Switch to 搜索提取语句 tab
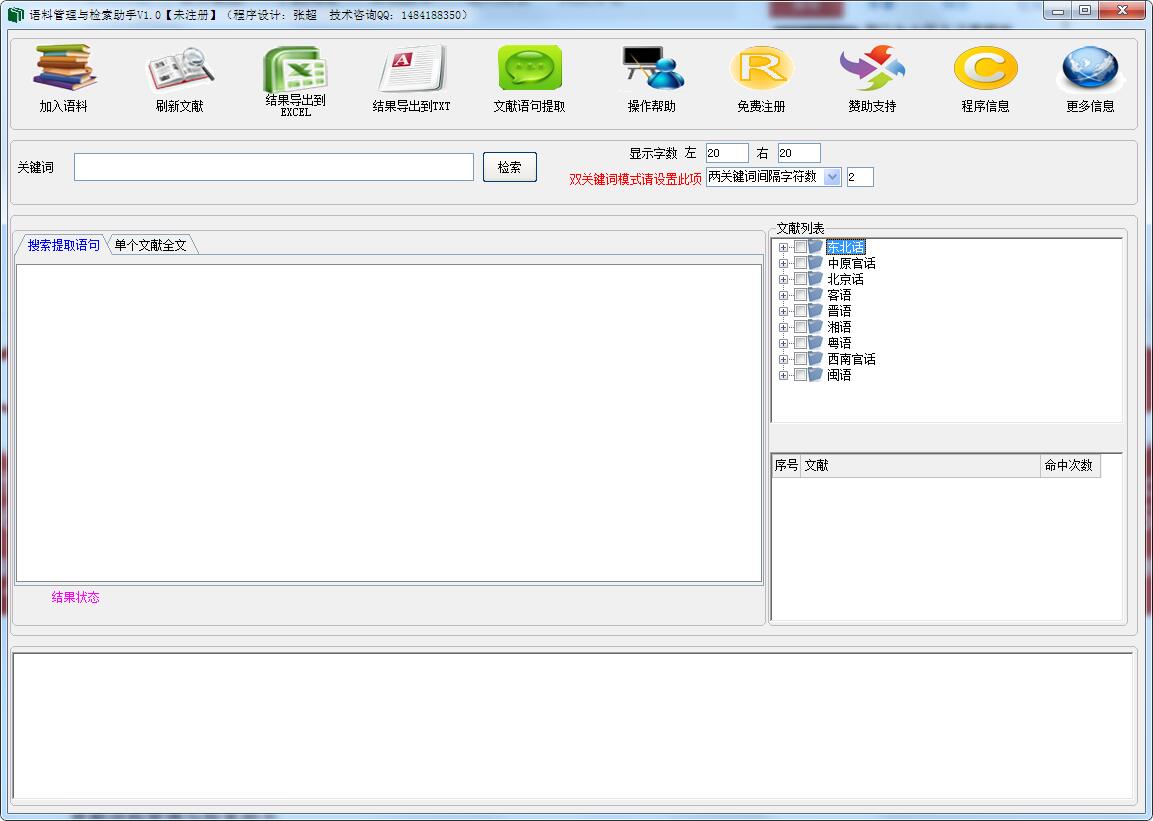Viewport: 1153px width, 821px height. click(63, 245)
